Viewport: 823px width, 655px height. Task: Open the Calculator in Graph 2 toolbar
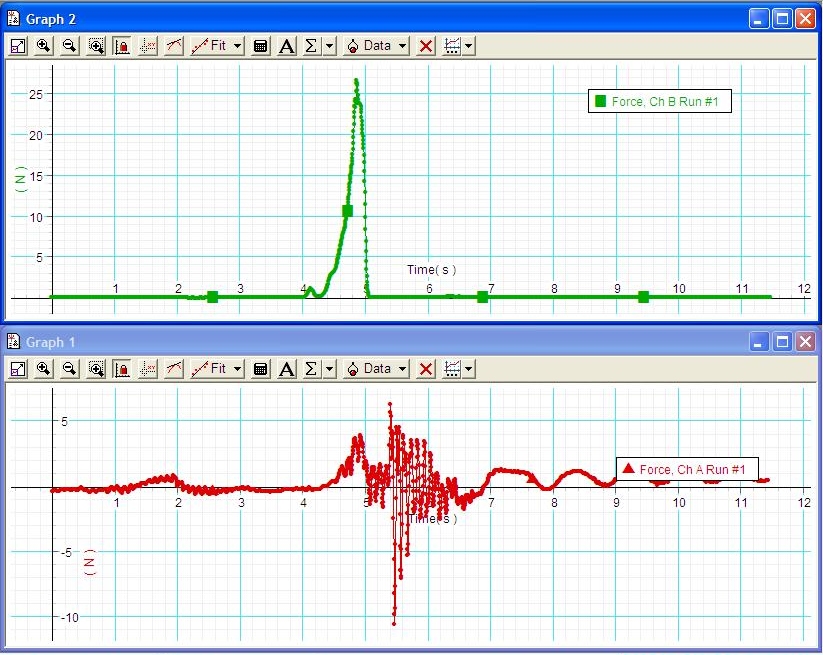[x=260, y=46]
